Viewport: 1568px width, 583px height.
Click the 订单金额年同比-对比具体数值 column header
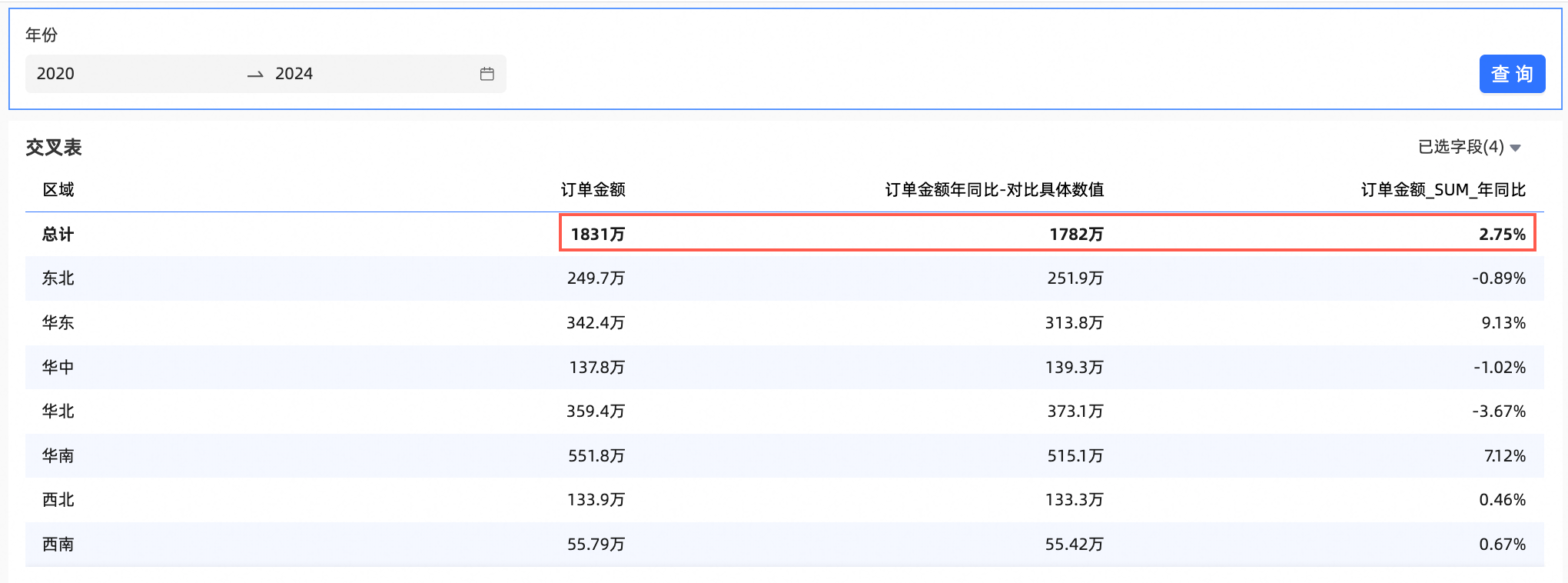[x=994, y=190]
